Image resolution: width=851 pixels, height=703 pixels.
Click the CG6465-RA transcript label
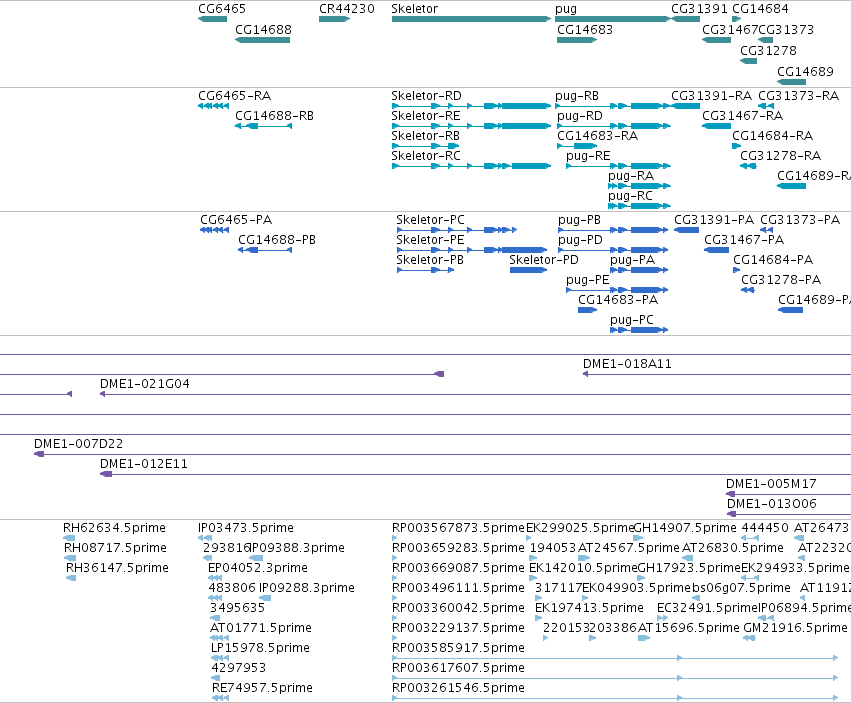[234, 96]
